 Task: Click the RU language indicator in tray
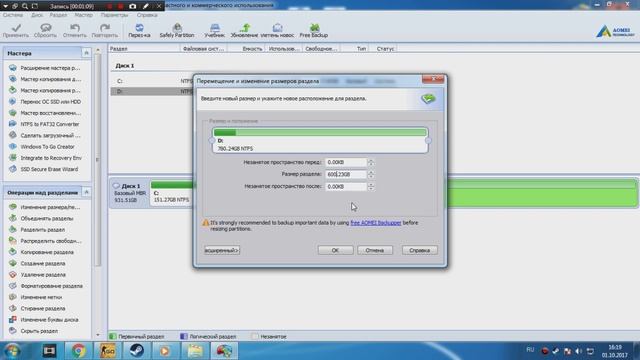[x=530, y=350]
